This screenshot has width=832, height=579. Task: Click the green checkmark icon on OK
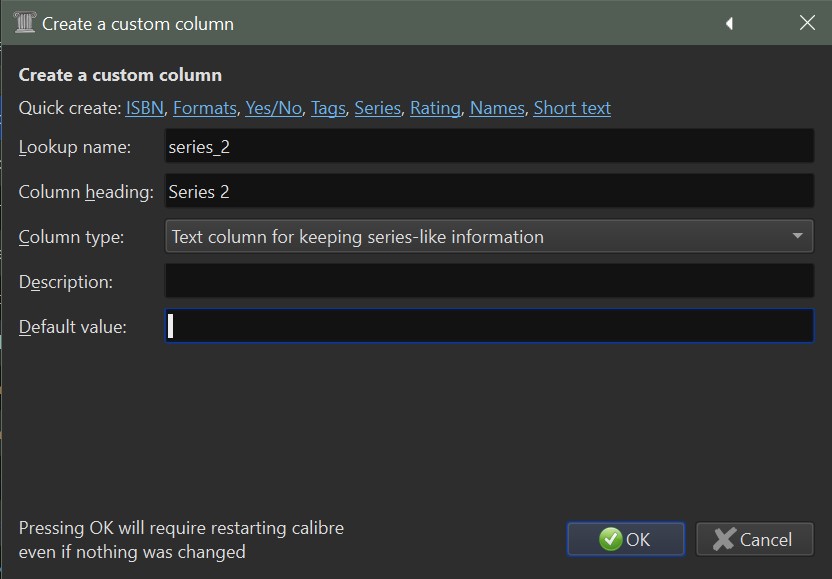(x=611, y=540)
